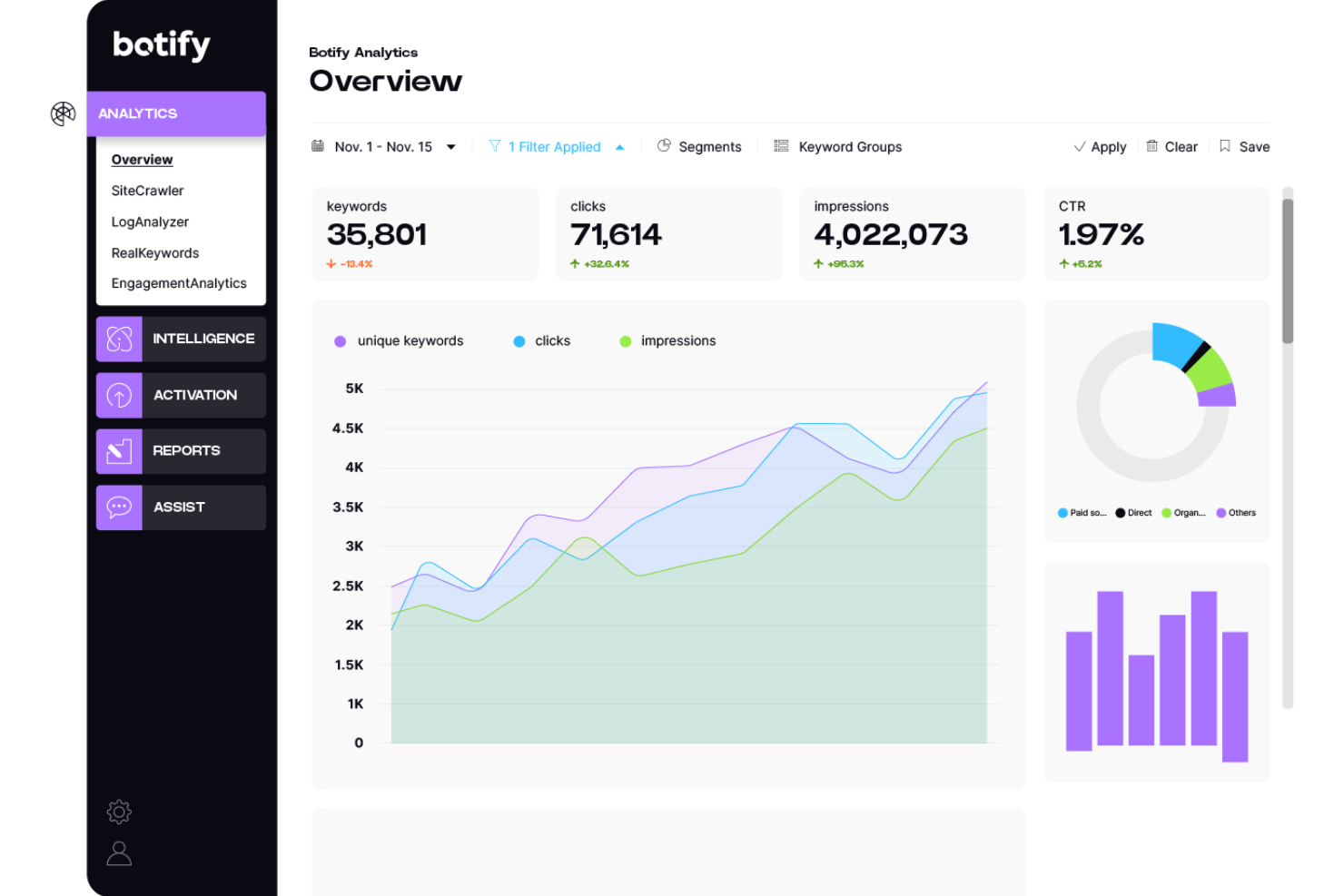Click the Activation arrow icon
Image resolution: width=1344 pixels, height=896 pixels.
118,395
